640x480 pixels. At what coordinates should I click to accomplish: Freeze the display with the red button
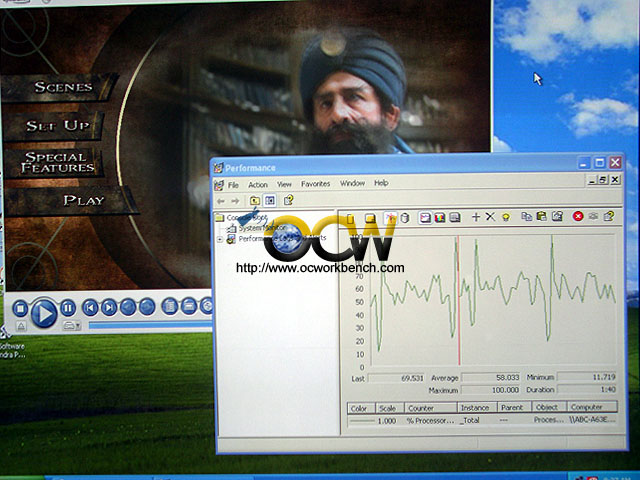point(578,216)
